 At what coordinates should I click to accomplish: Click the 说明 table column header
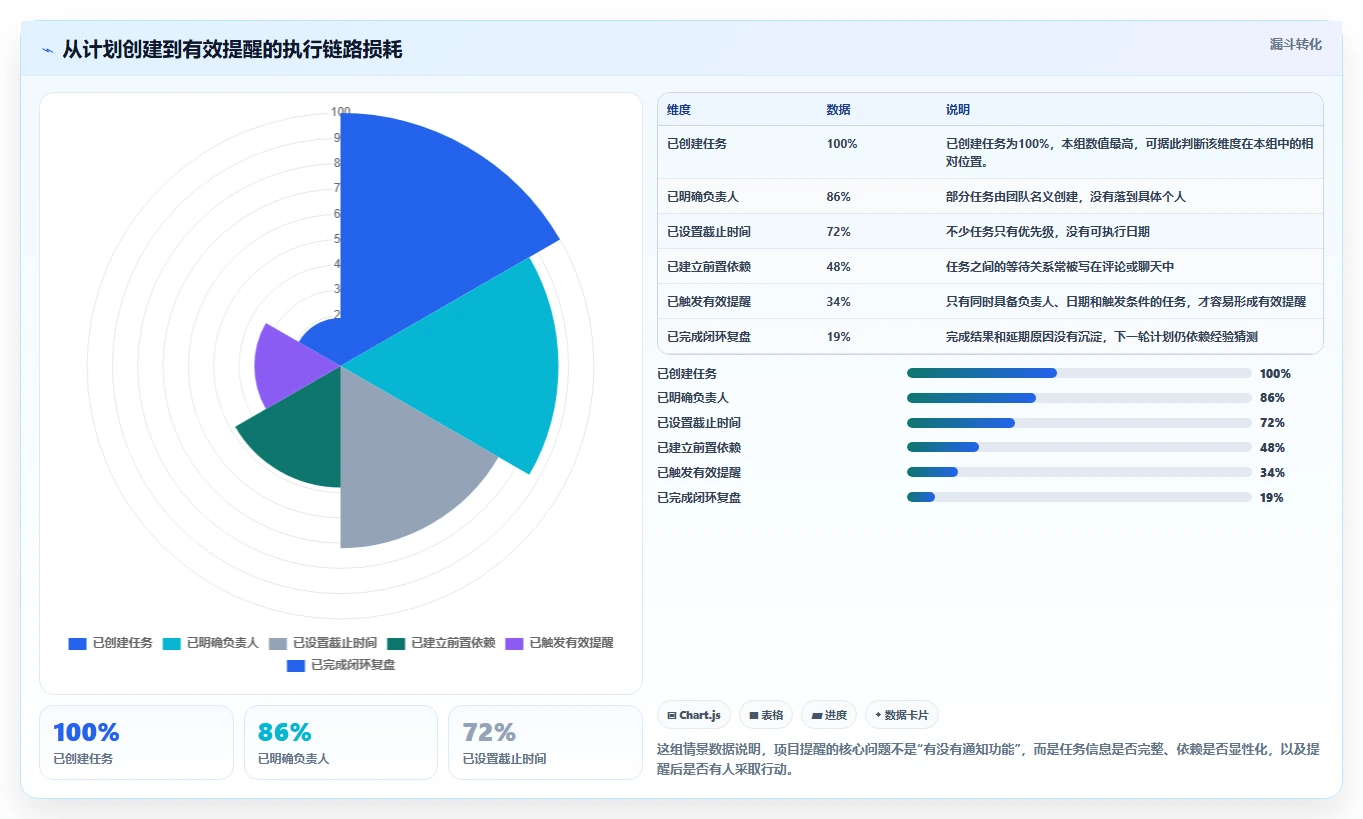pos(958,110)
